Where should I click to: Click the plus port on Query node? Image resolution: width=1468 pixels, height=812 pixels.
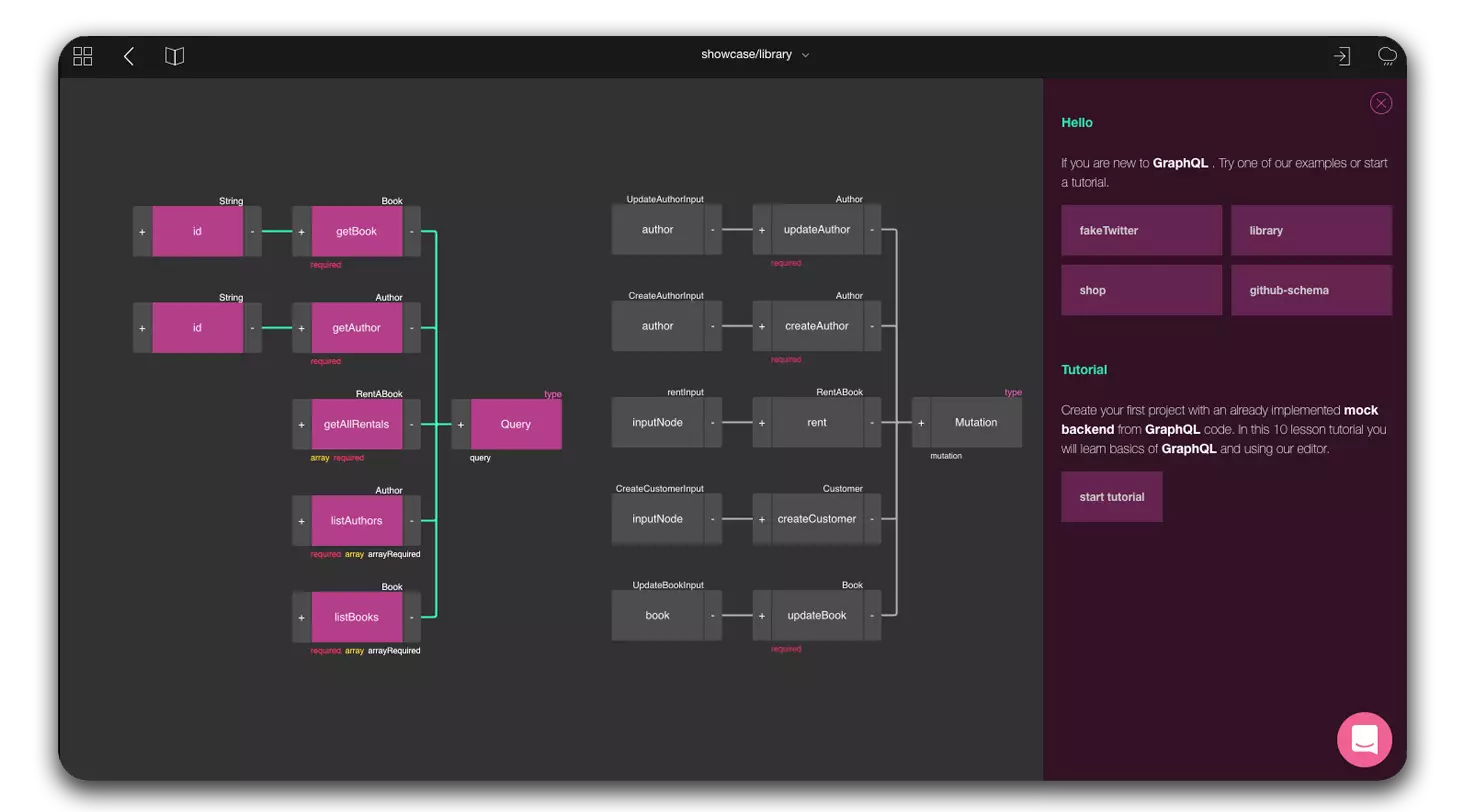click(x=461, y=424)
